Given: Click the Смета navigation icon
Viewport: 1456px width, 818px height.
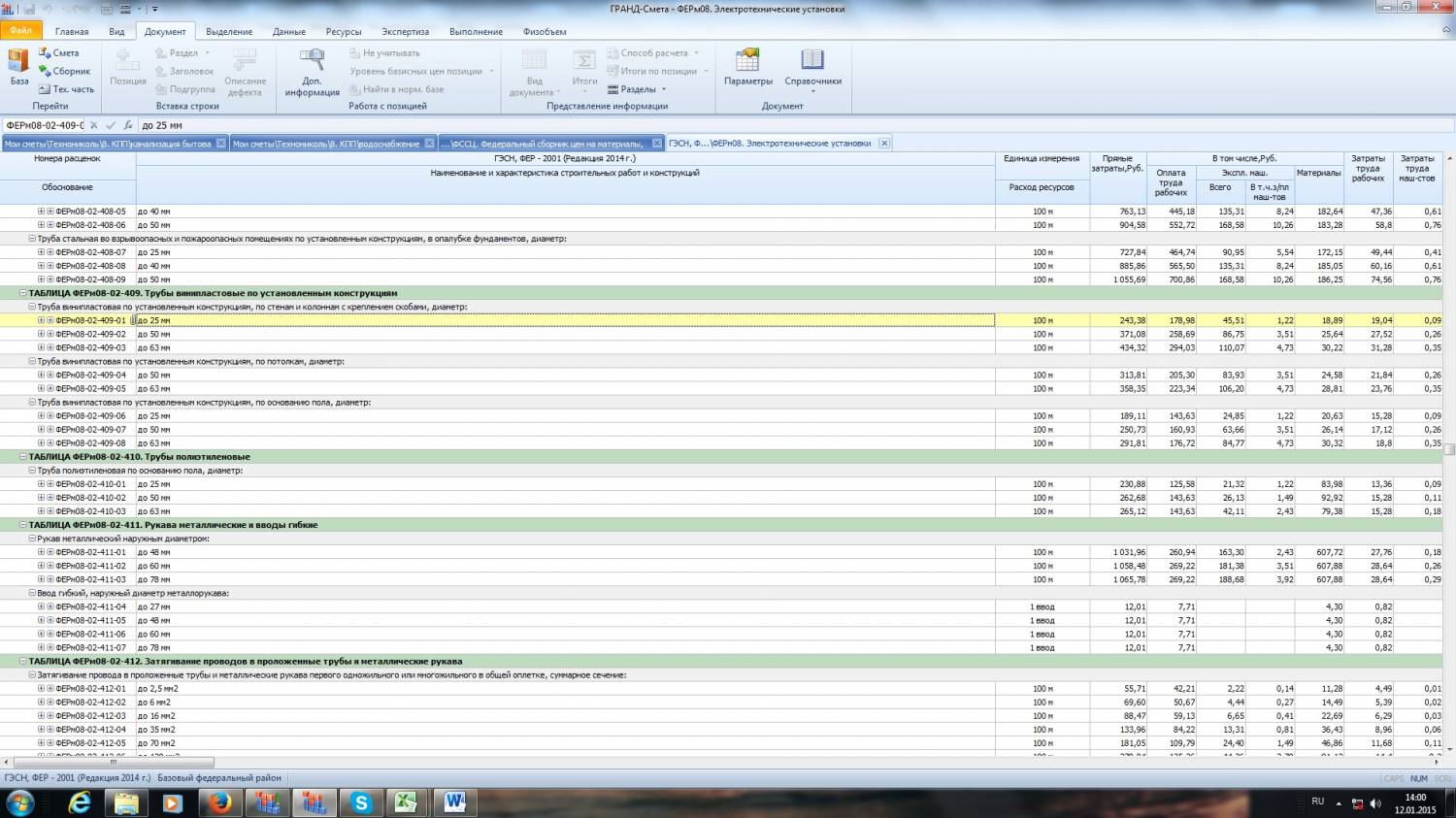Looking at the screenshot, I should click(59, 53).
